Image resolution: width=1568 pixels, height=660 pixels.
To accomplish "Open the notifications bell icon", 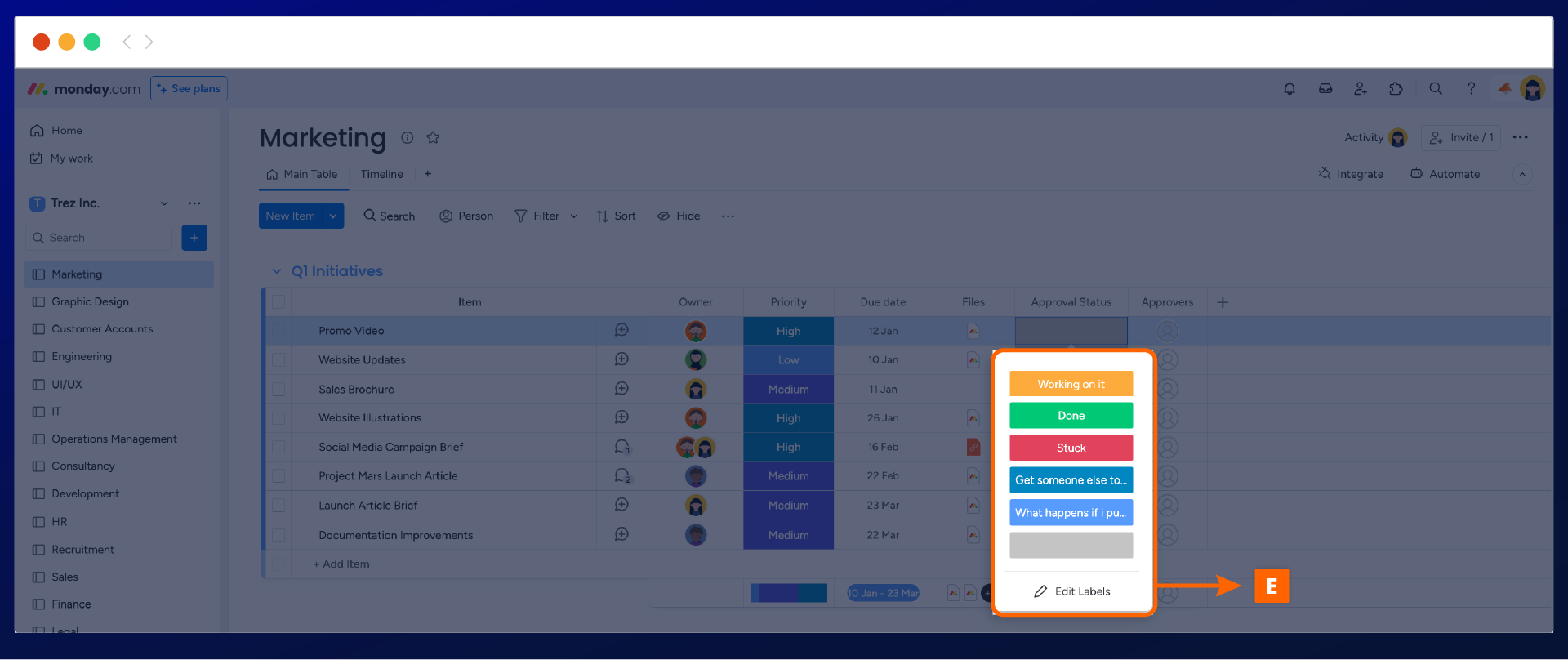I will 1290,89.
